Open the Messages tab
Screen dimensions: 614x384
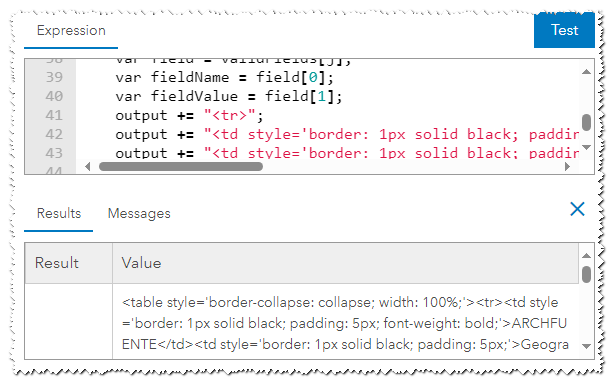[139, 213]
